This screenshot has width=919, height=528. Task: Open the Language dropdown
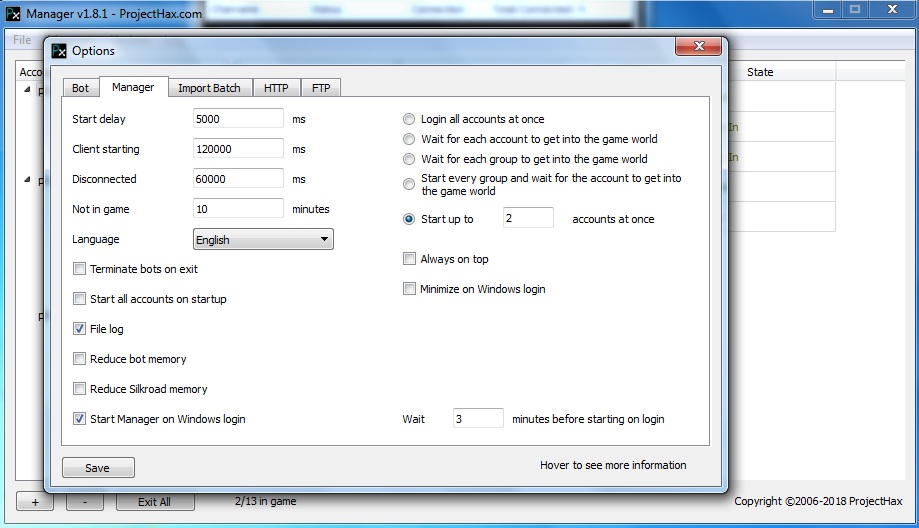263,240
